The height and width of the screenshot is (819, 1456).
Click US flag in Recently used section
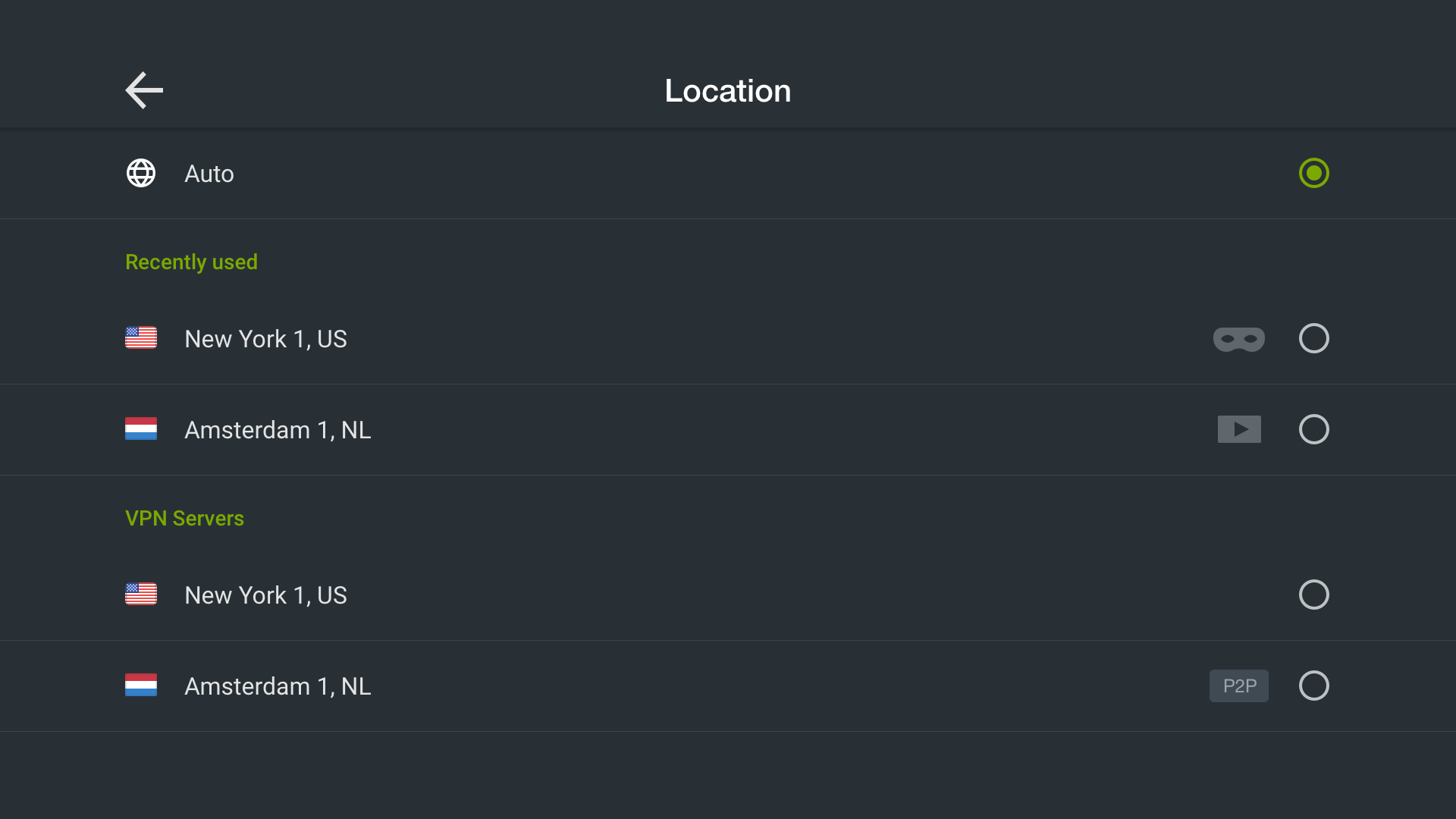pyautogui.click(x=141, y=338)
